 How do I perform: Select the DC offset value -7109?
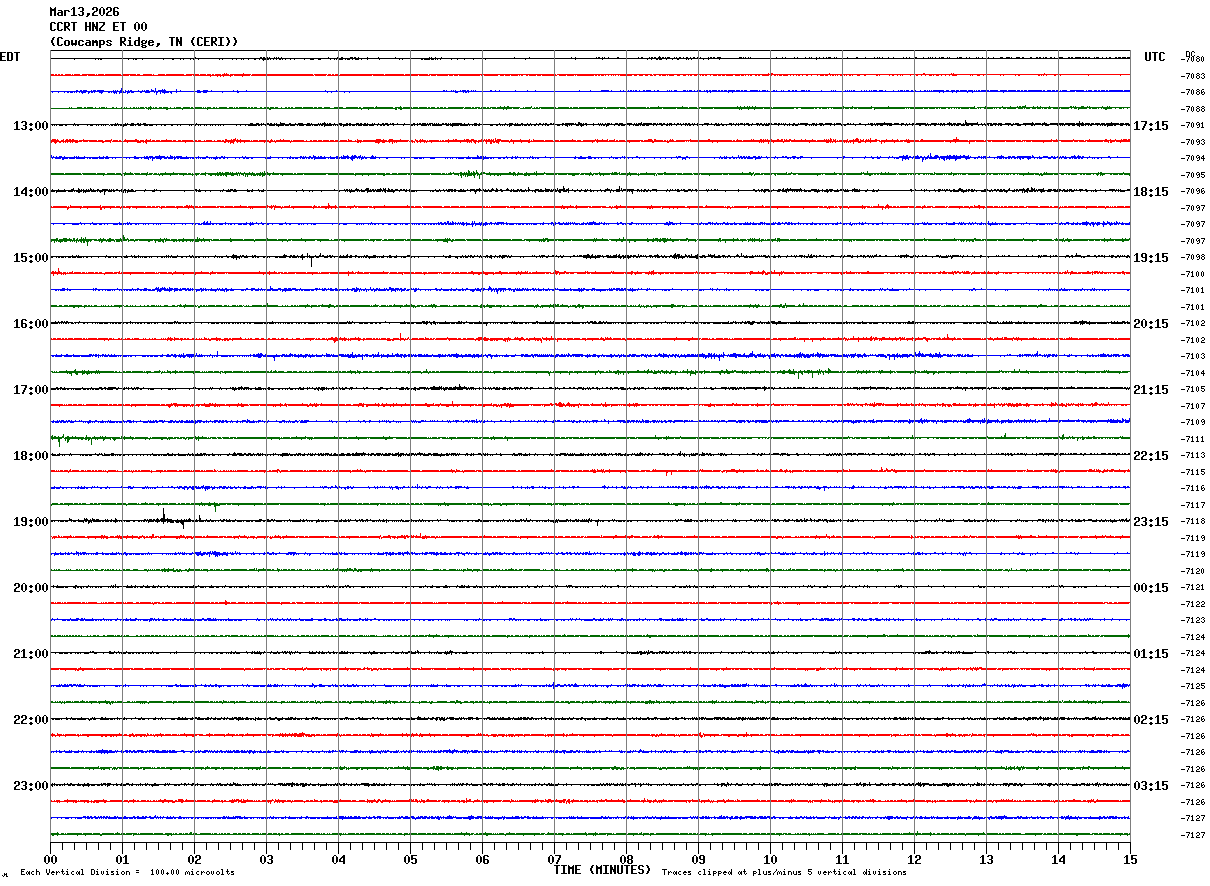1193,422
